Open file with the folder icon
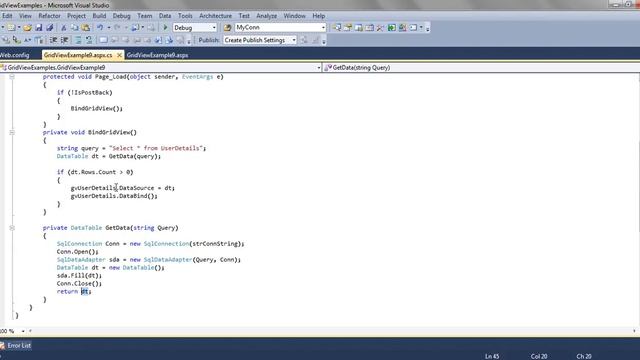Screen dimensions: 640x360 [x=27, y=28]
